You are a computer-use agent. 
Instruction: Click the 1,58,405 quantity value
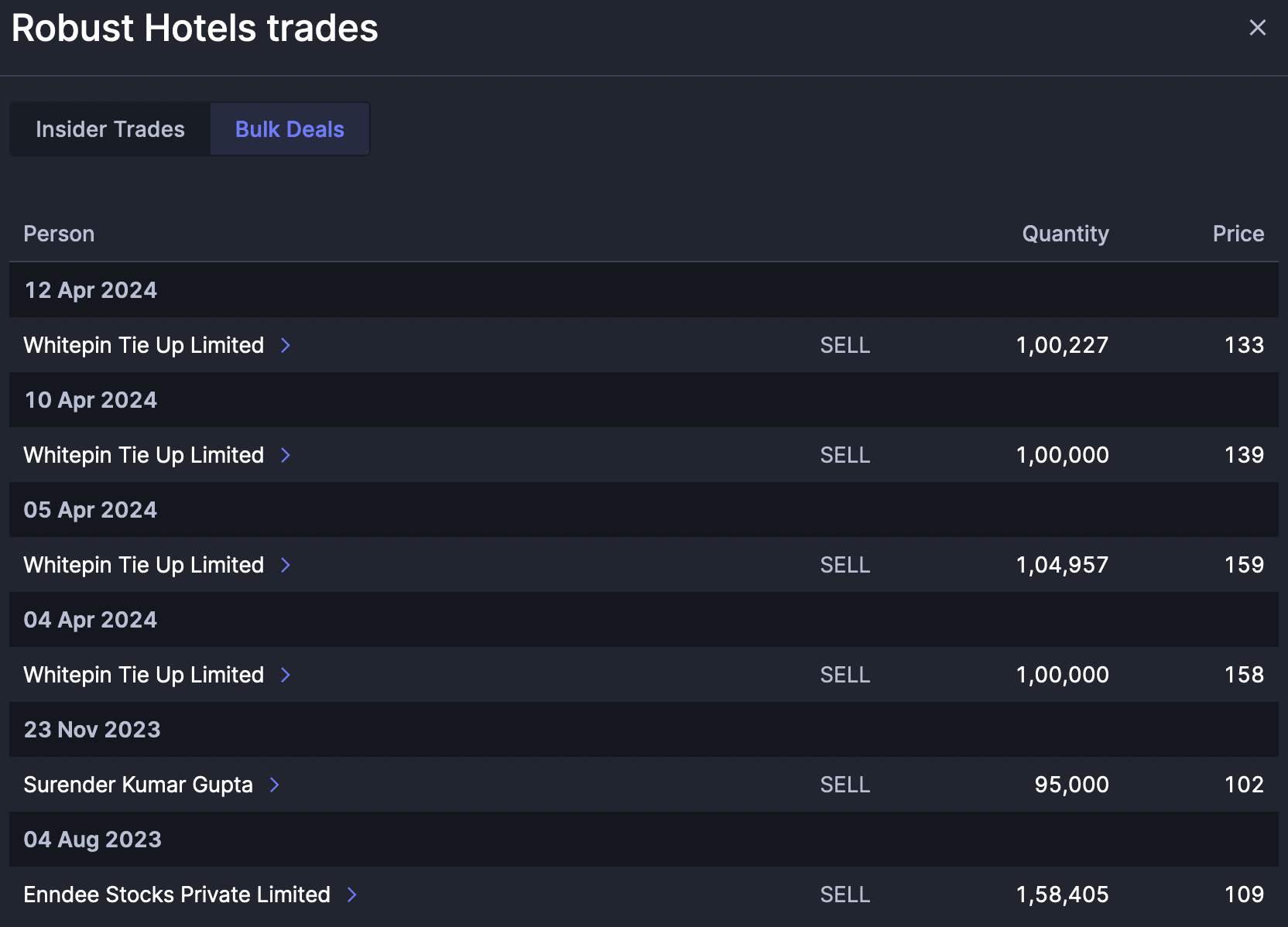(1062, 895)
